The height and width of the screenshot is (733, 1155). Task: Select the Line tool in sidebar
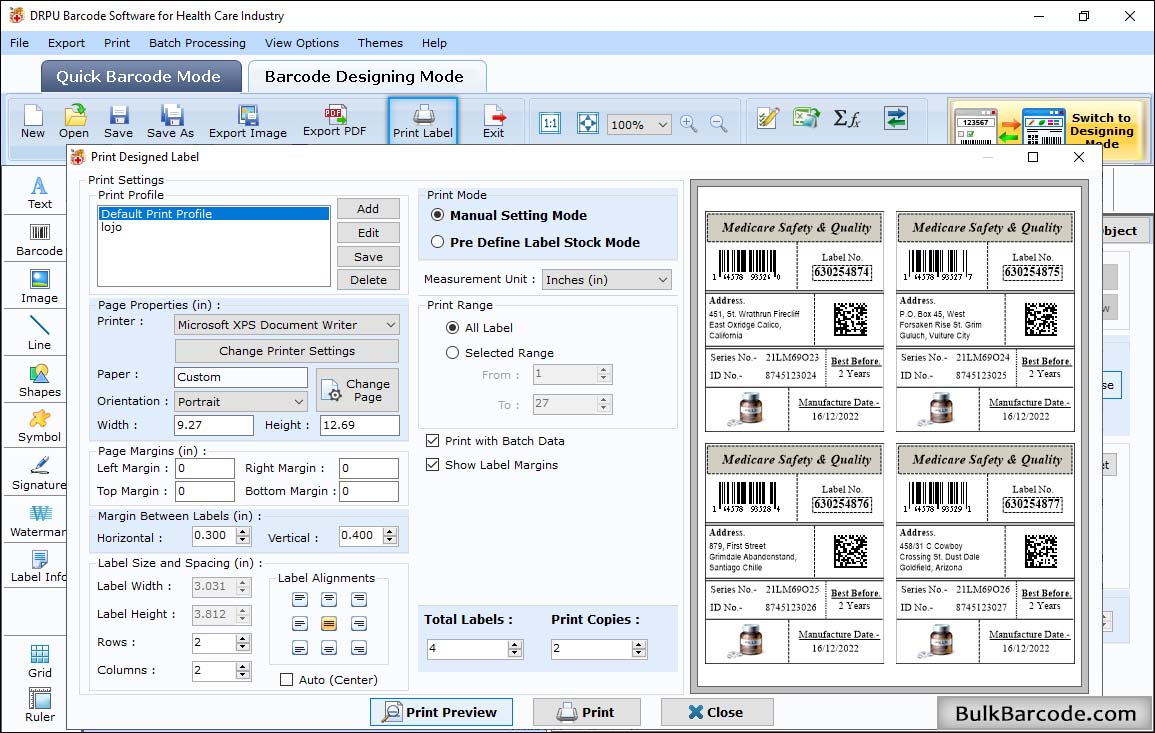tap(39, 333)
